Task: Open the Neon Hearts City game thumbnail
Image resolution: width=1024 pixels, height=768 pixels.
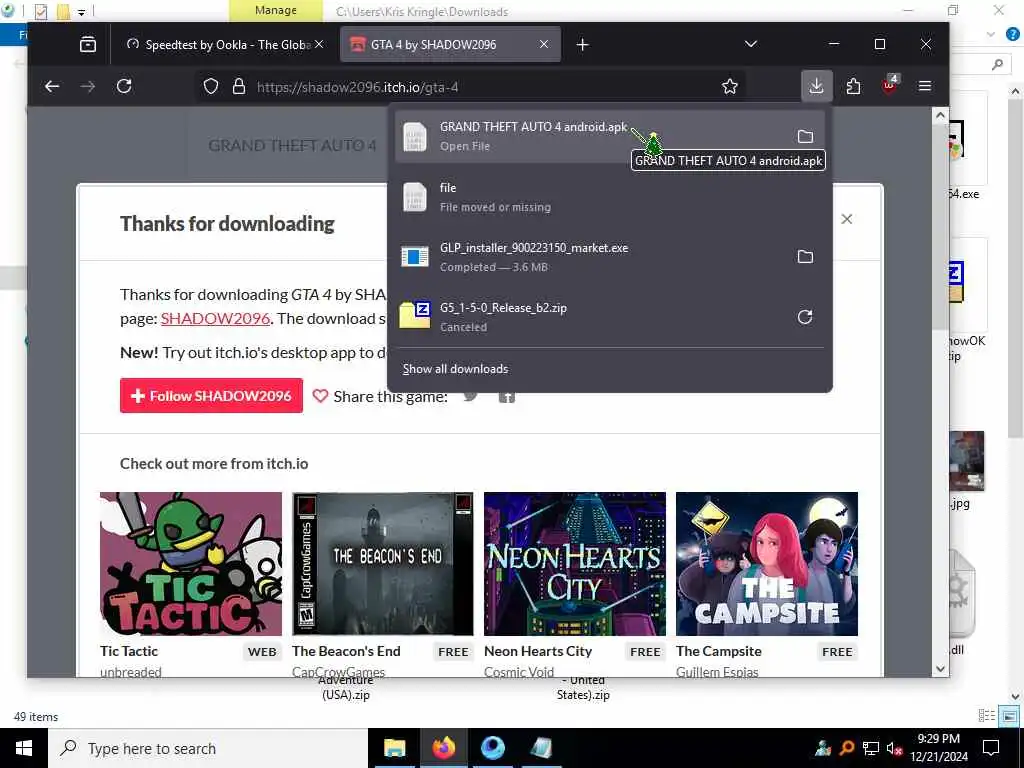Action: click(575, 564)
